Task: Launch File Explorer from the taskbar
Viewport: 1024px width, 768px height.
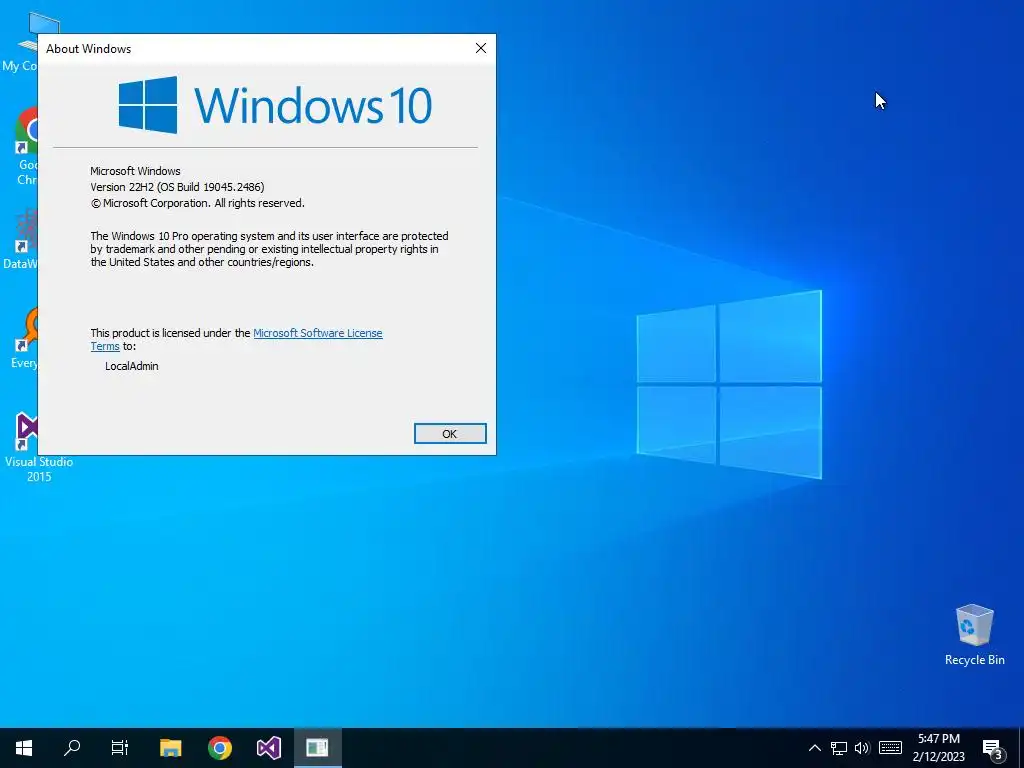Action: point(170,748)
